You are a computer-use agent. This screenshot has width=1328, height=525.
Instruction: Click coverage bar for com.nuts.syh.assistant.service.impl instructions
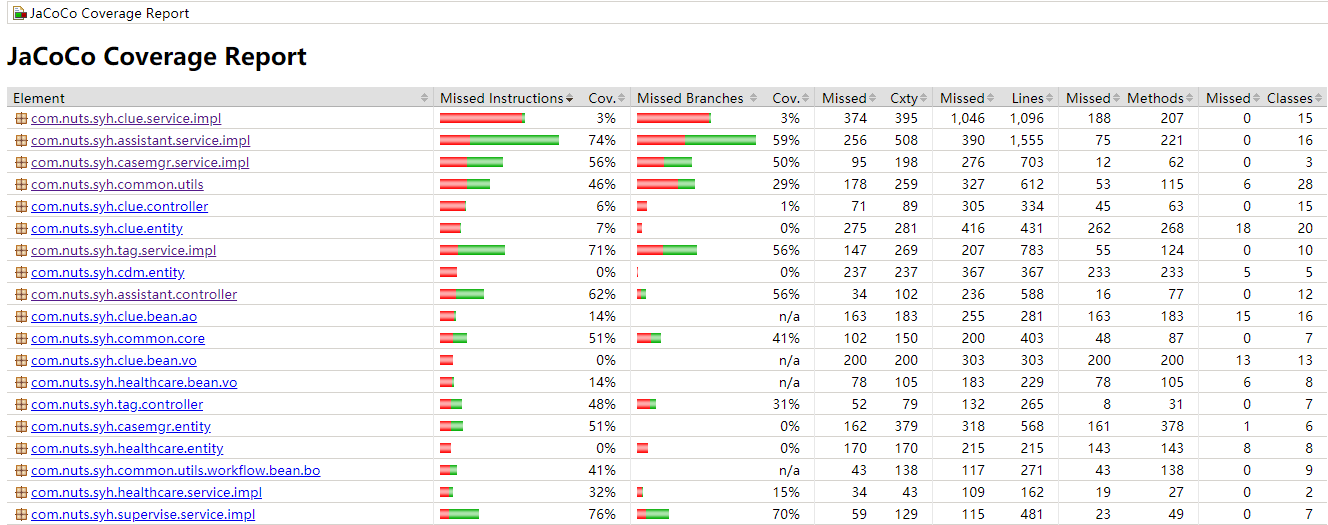coord(499,141)
